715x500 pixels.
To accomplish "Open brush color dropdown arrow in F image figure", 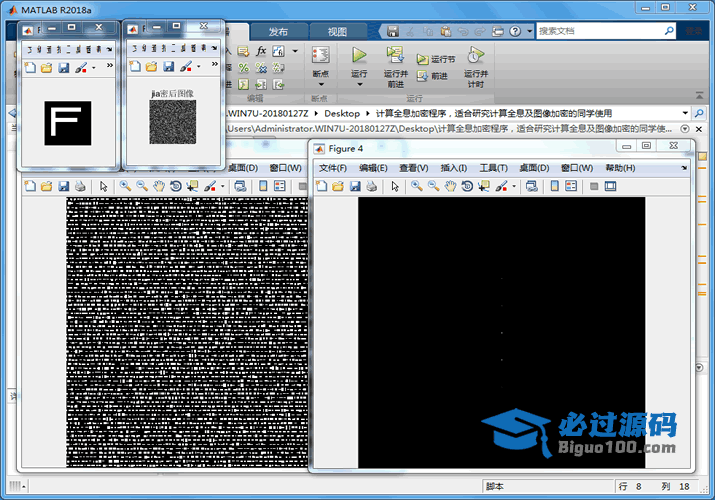I will tap(94, 68).
